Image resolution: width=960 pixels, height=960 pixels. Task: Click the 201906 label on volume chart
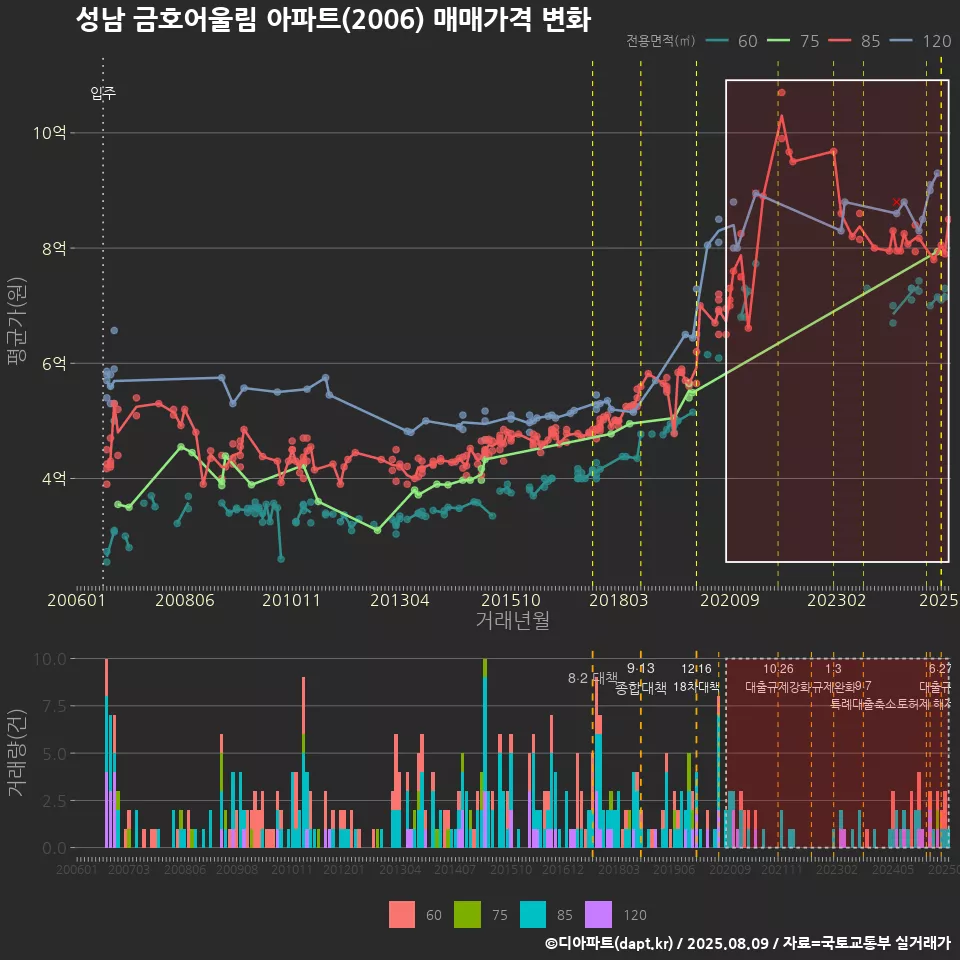[673, 869]
